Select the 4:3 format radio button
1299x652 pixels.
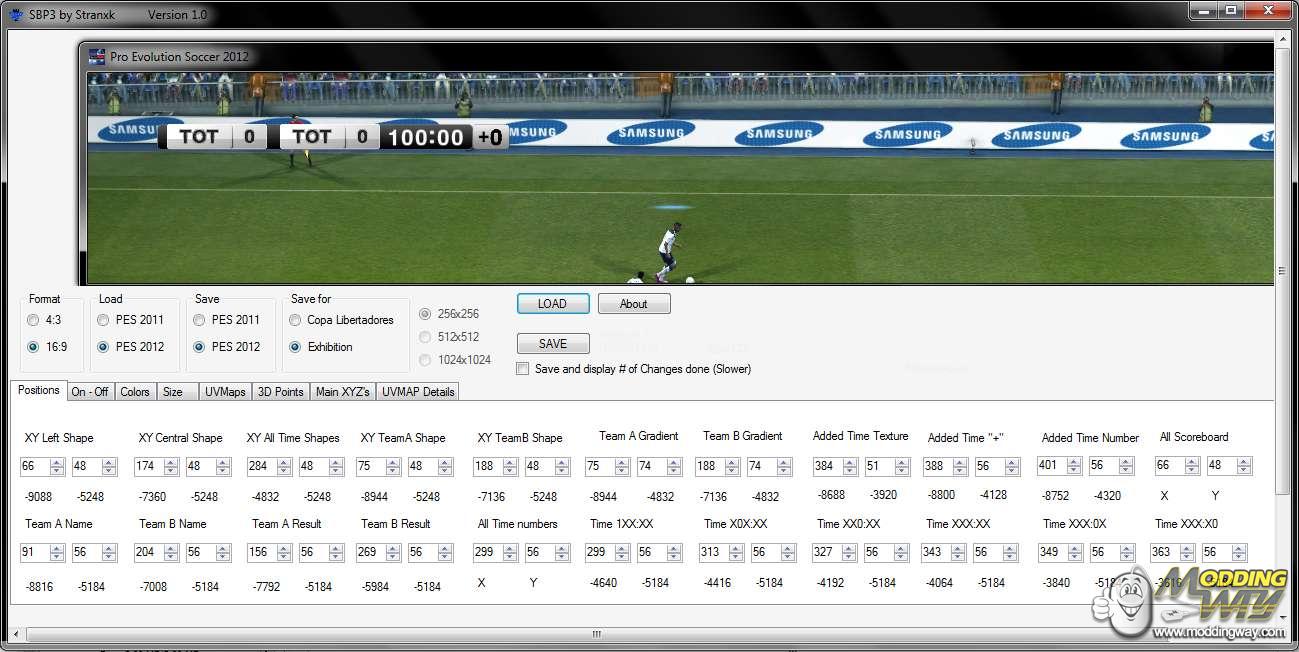(33, 320)
